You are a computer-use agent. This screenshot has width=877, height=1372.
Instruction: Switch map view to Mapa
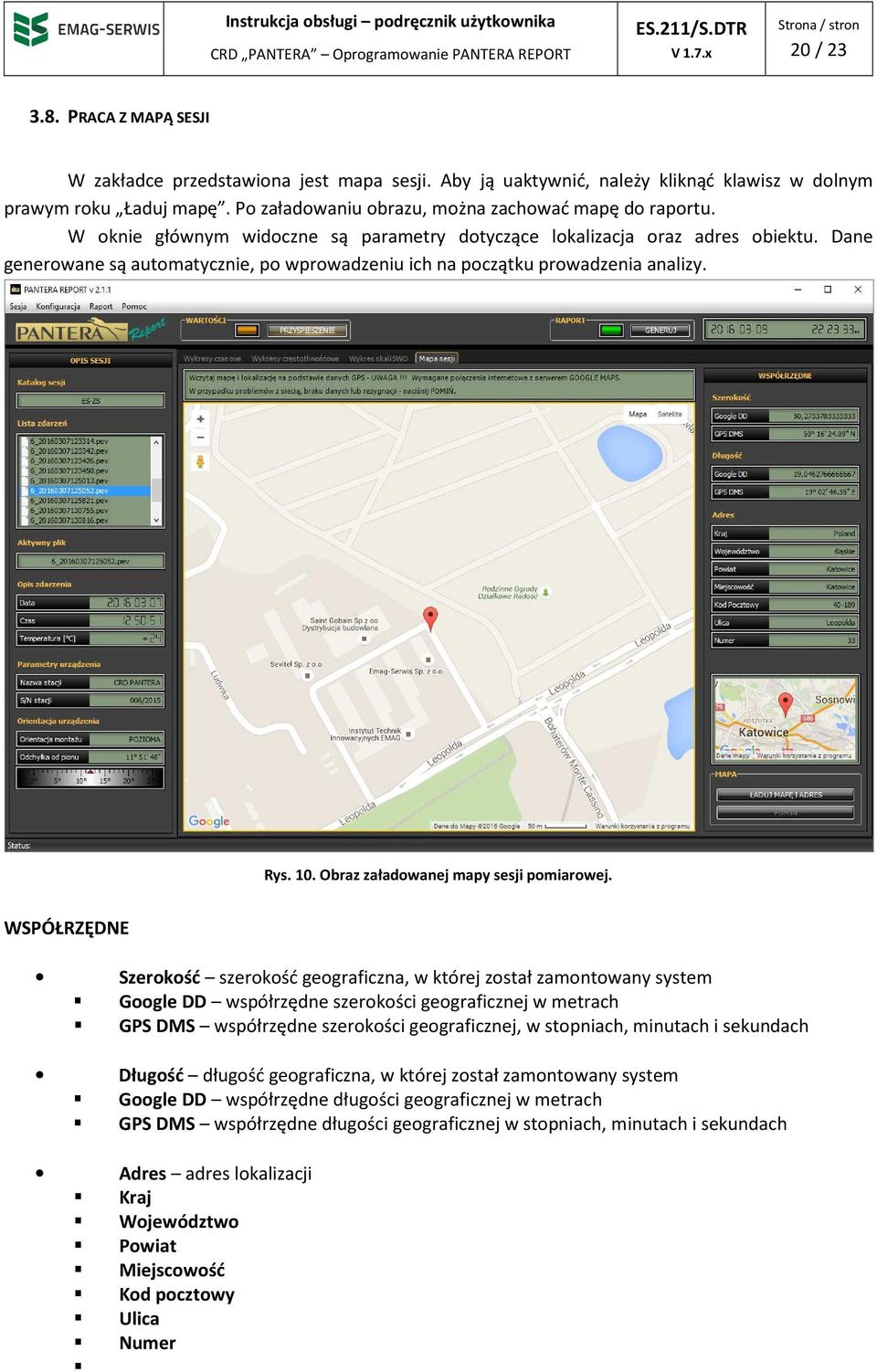click(638, 414)
